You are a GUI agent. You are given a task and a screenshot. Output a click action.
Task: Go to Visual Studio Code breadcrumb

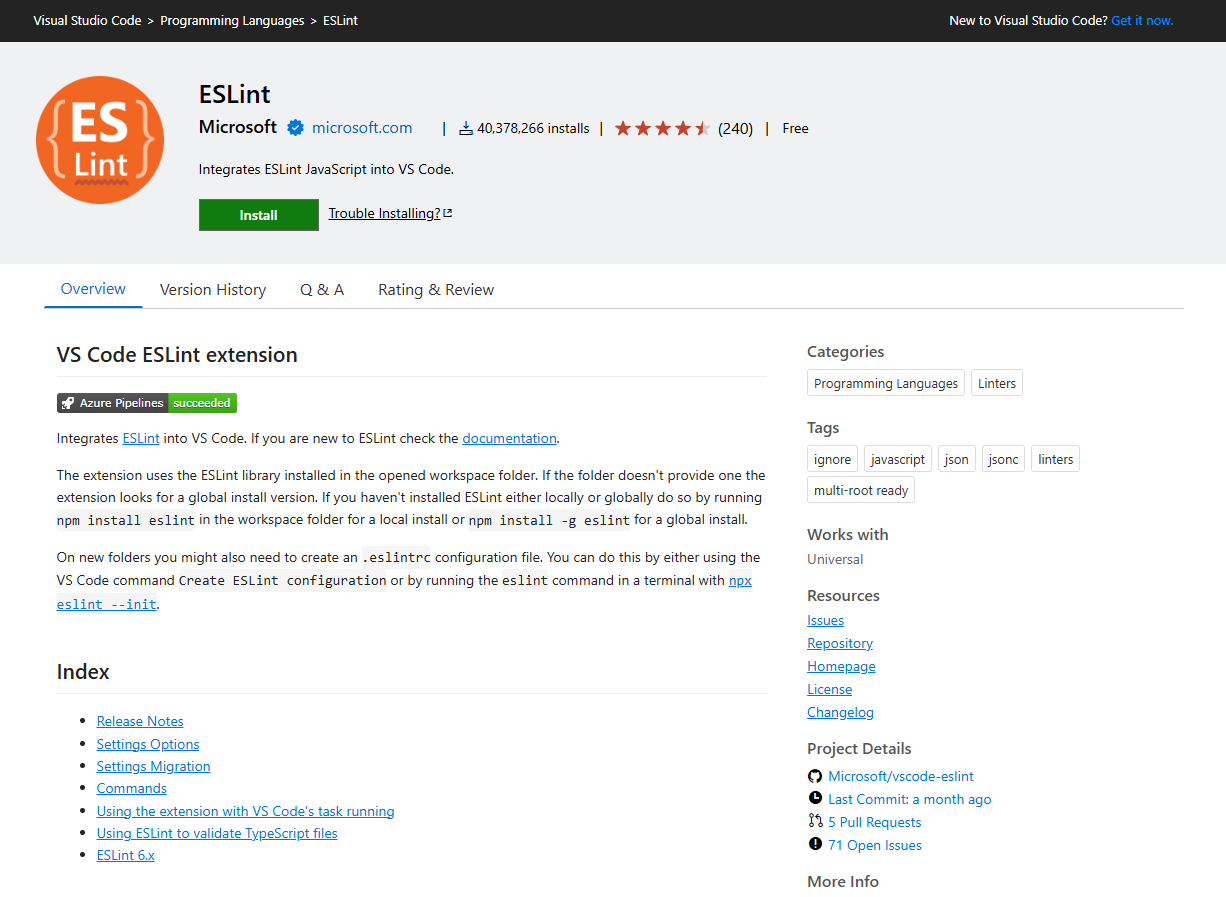87,20
